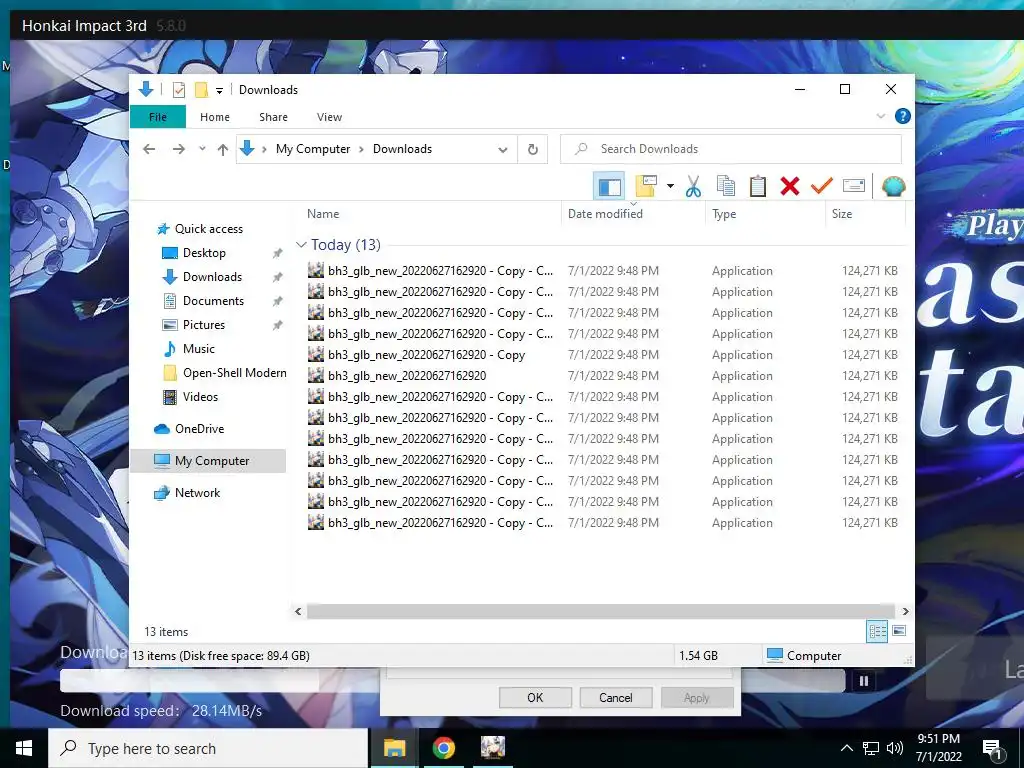The width and height of the screenshot is (1024, 768).
Task: Open the Customize Quick Access Toolbar dropdown
Action: coord(219,91)
